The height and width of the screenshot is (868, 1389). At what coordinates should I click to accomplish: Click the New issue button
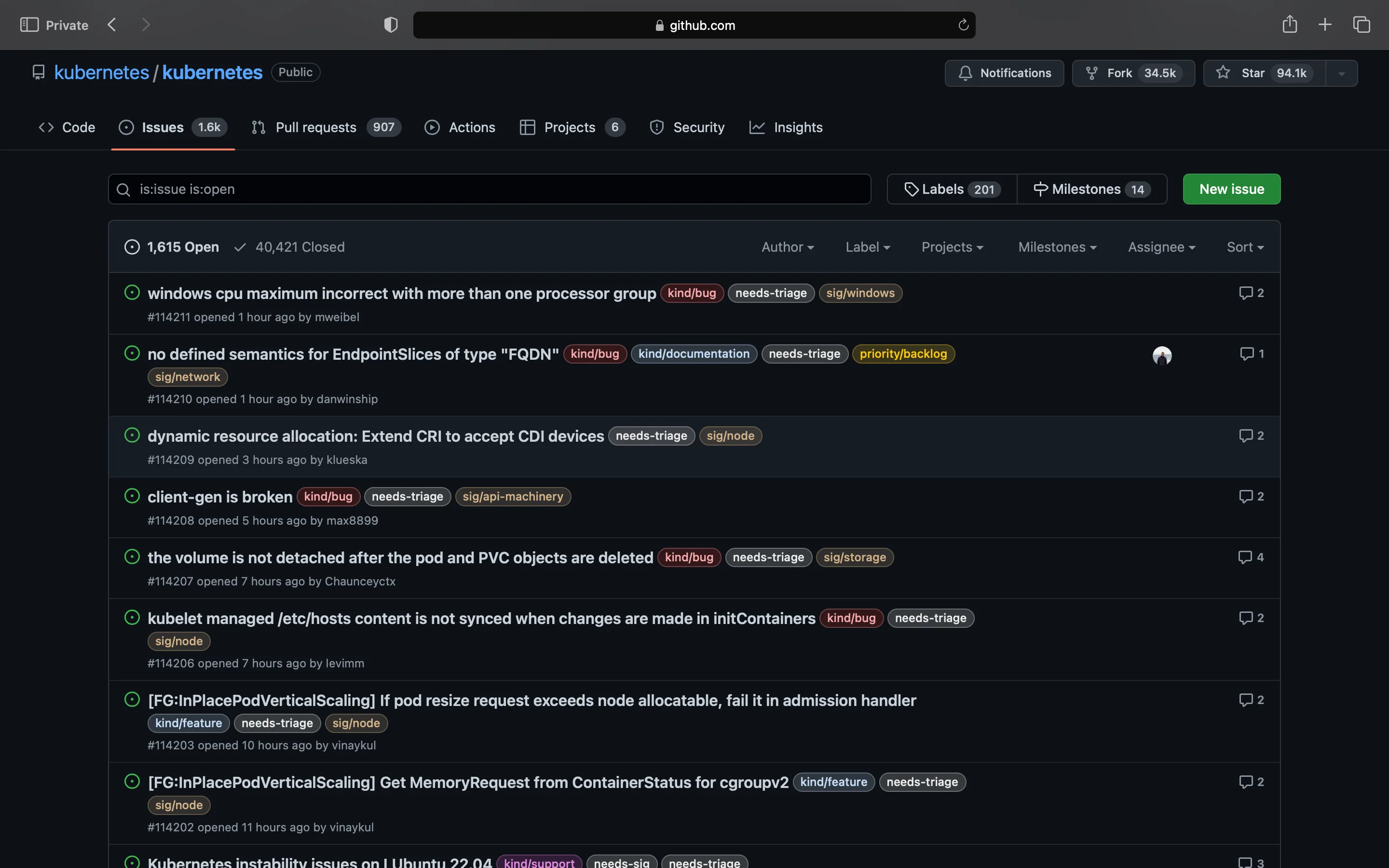coord(1231,189)
